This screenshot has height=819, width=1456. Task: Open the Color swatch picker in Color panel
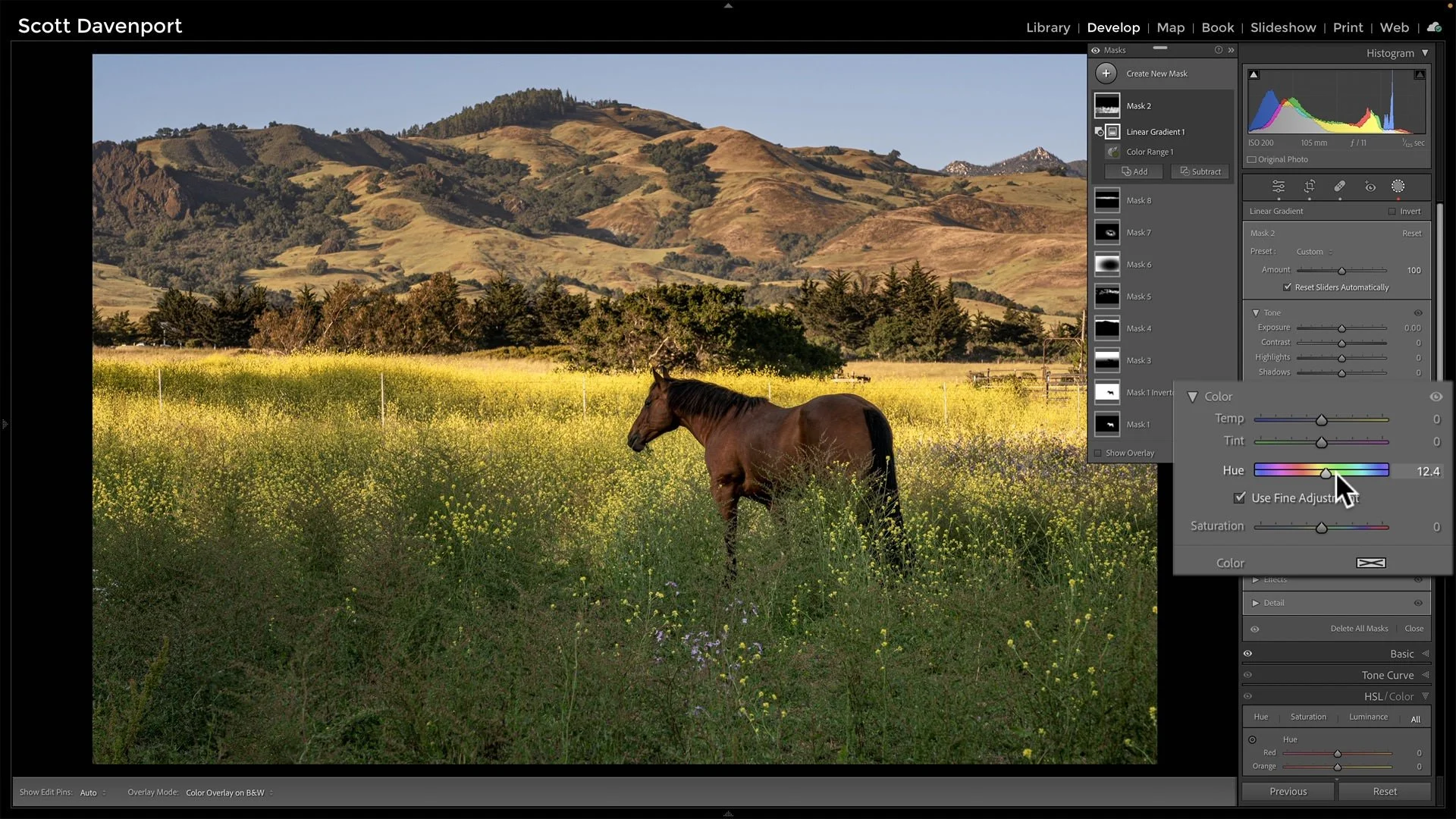click(x=1370, y=563)
